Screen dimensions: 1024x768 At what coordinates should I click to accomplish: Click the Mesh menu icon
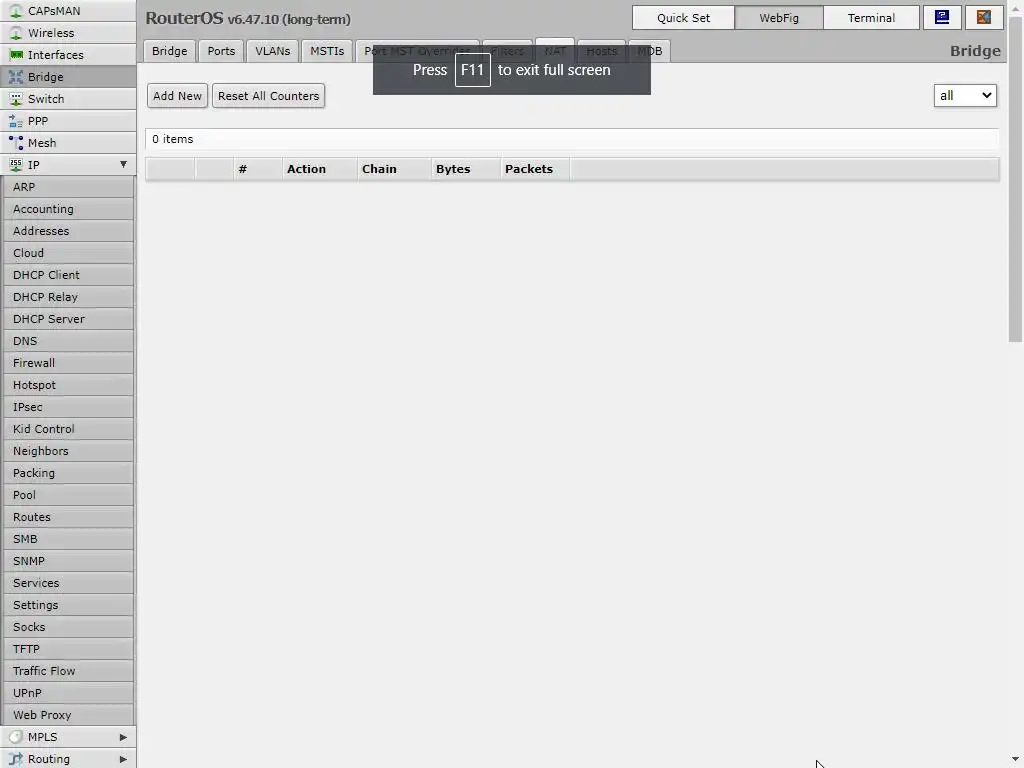(16, 143)
